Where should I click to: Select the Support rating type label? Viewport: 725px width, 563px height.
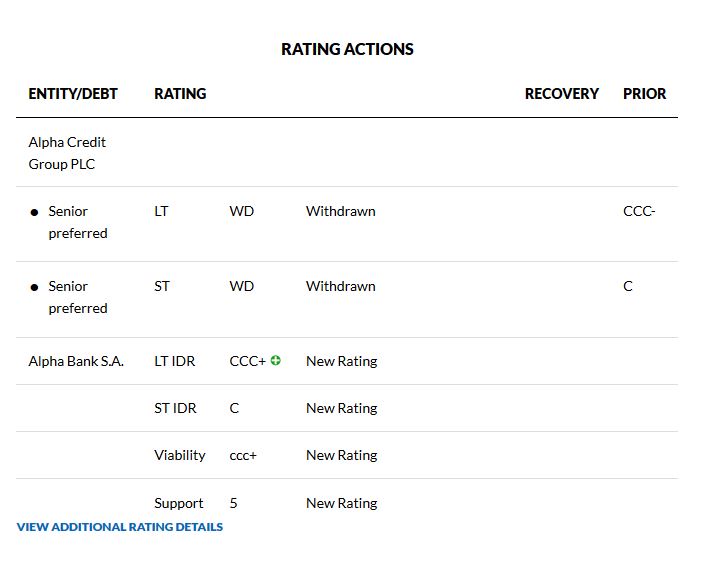[179, 503]
